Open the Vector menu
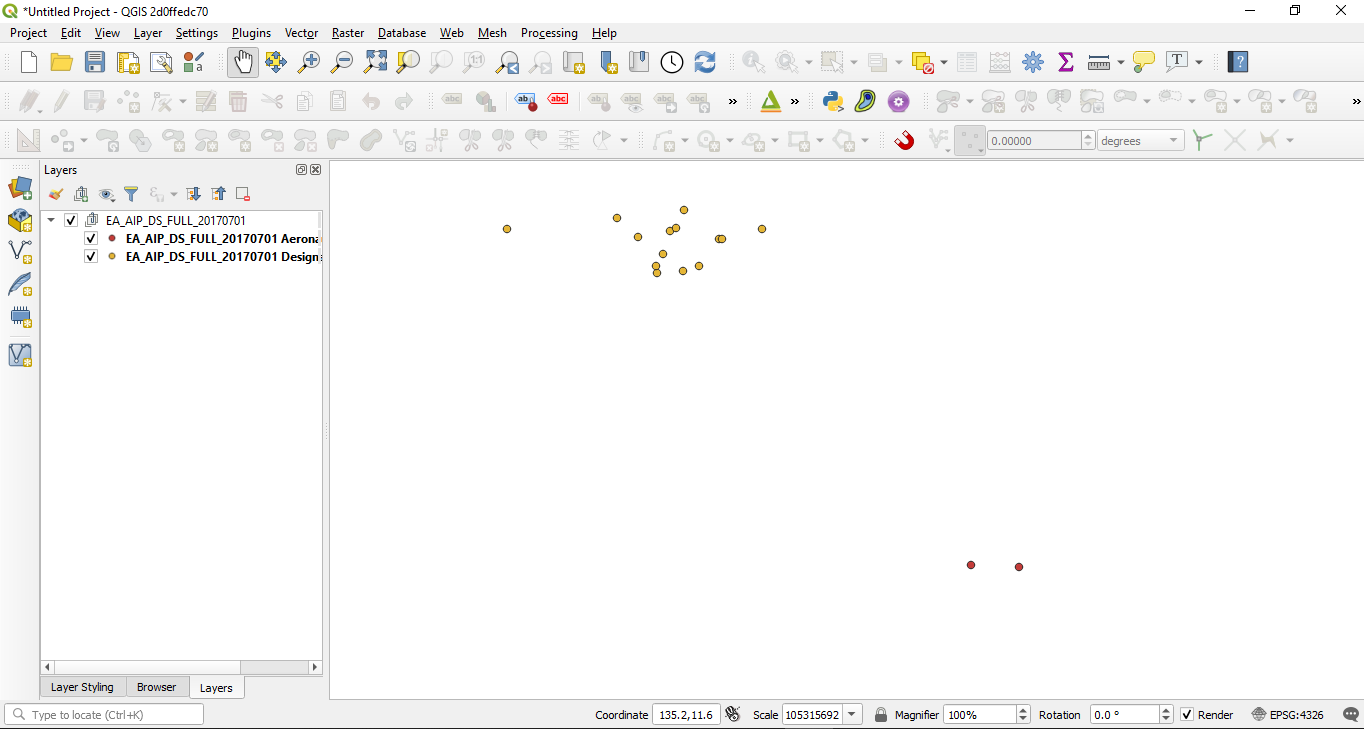Screen dimensions: 1364x729 click(301, 32)
